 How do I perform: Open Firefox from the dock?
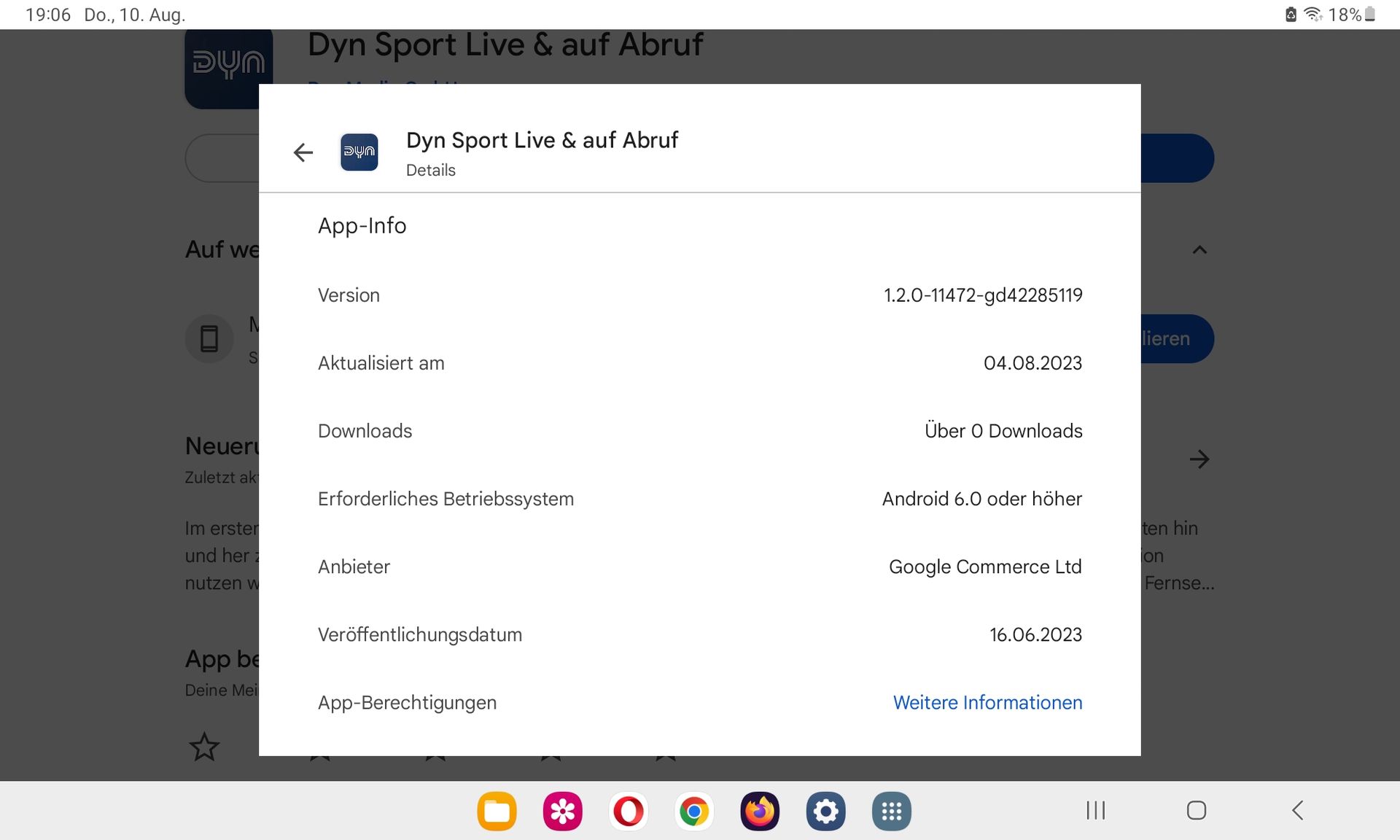click(x=760, y=811)
